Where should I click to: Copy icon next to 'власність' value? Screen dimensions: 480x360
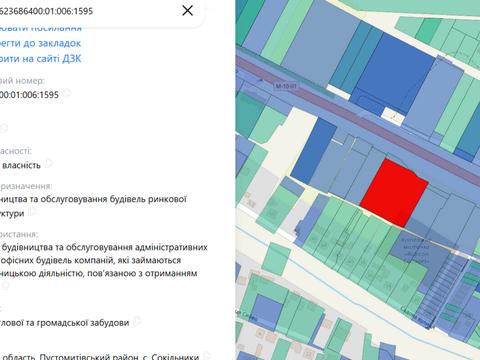[x=49, y=163]
